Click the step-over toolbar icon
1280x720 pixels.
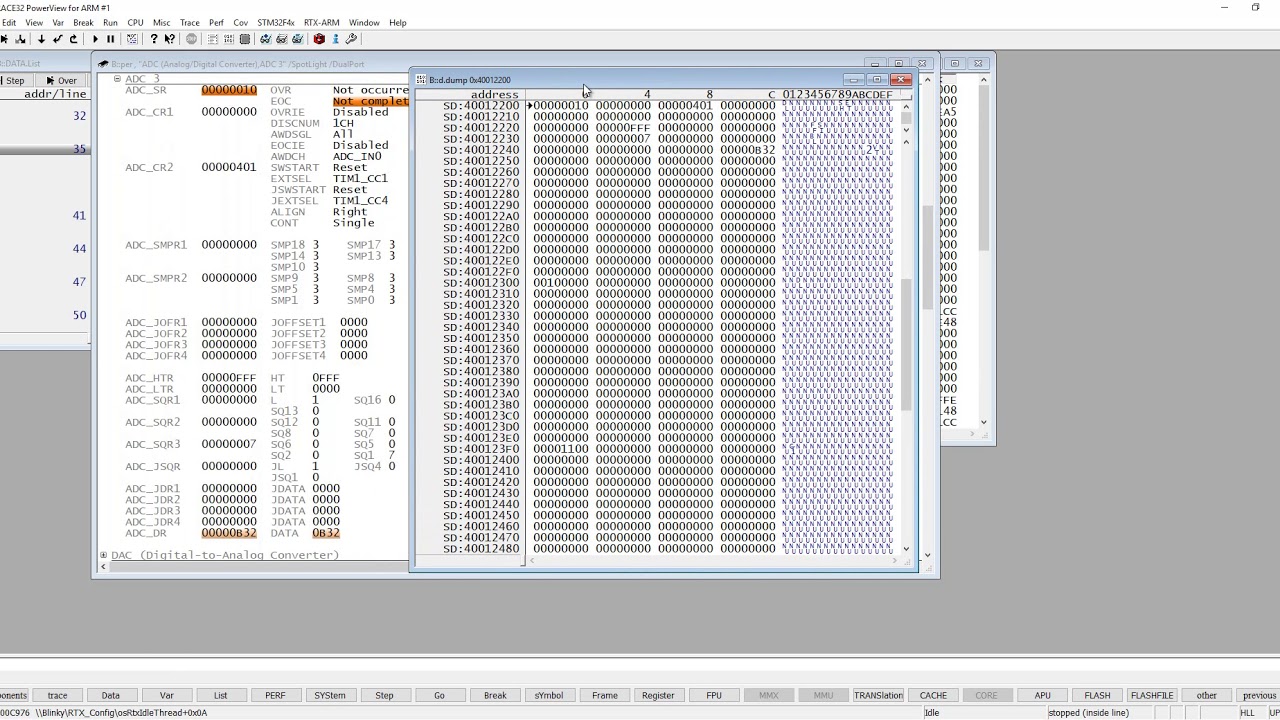[x=6, y=39]
